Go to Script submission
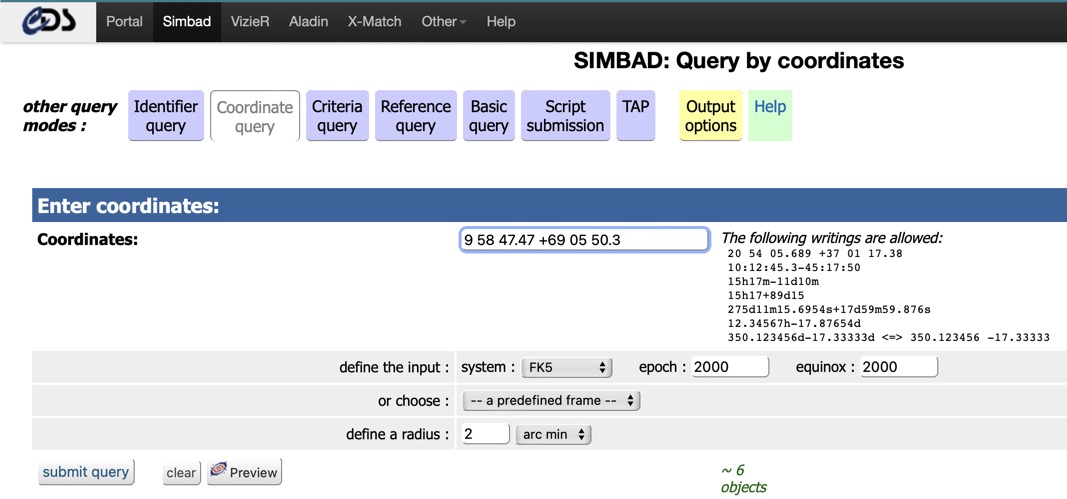Screen dimensions: 1067x499 [x=565, y=116]
